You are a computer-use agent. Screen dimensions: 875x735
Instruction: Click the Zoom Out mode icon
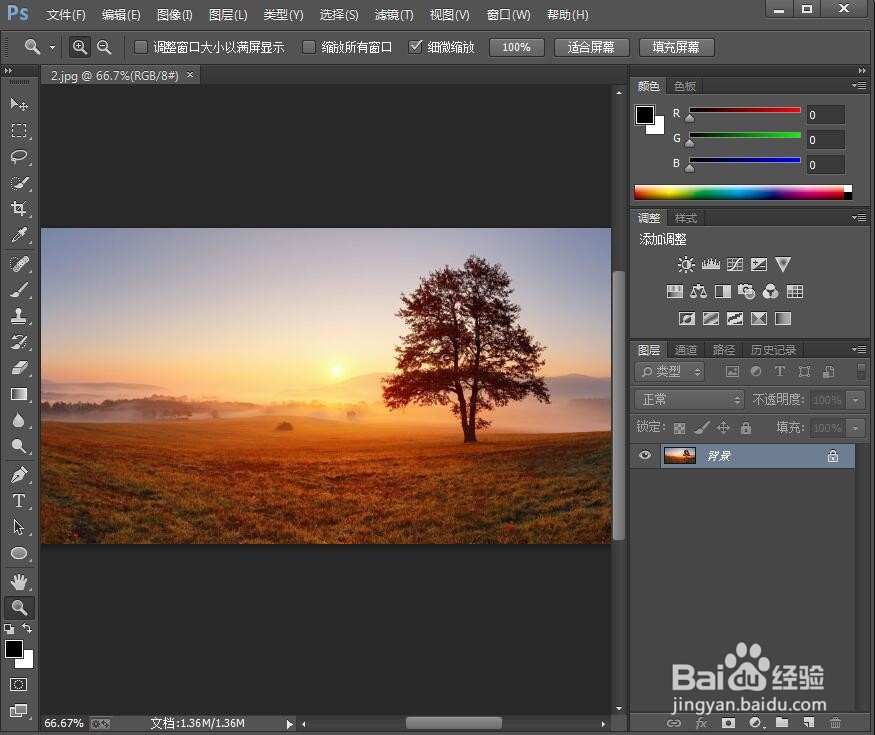[x=104, y=47]
